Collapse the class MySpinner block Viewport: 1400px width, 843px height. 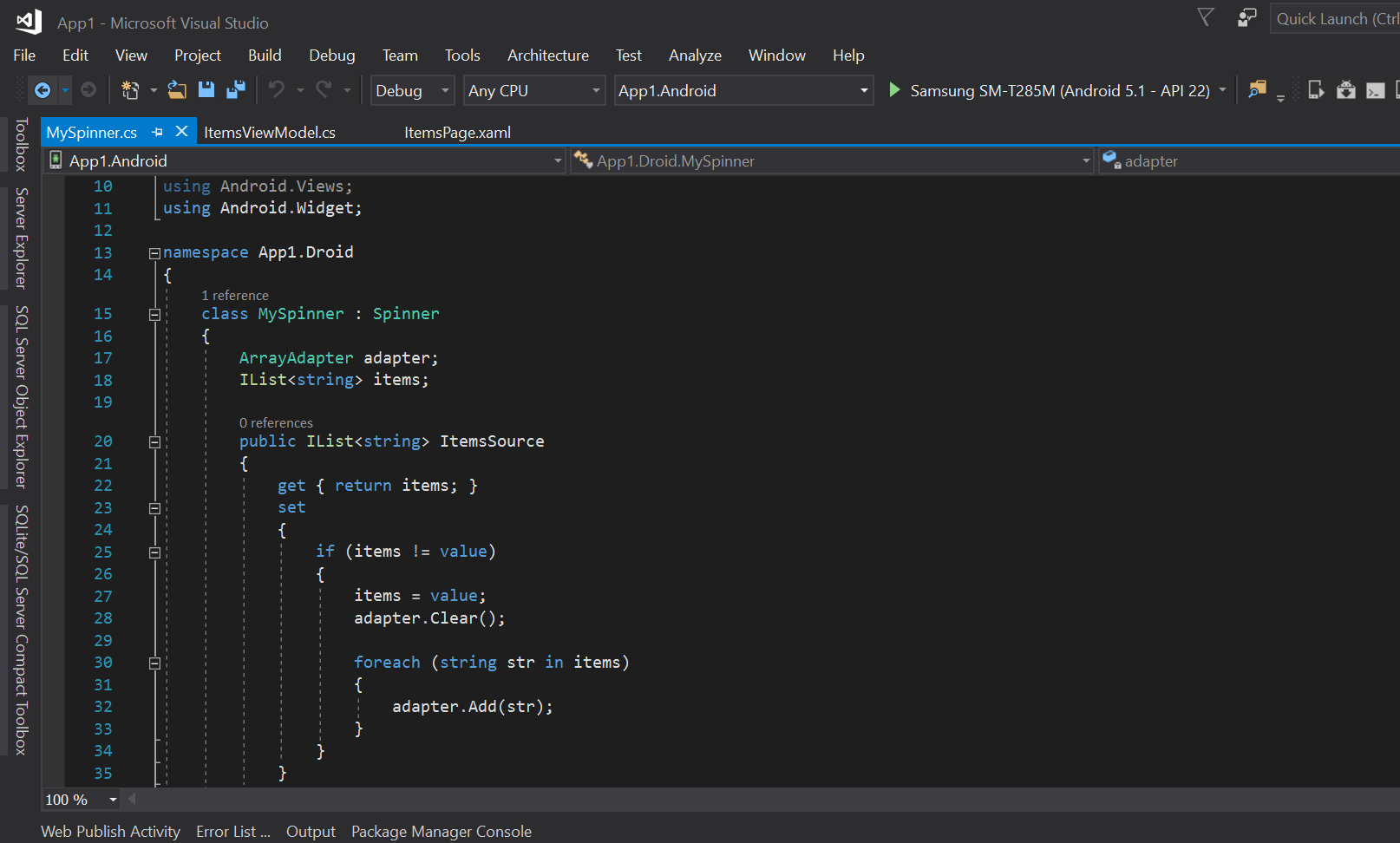[x=154, y=315]
